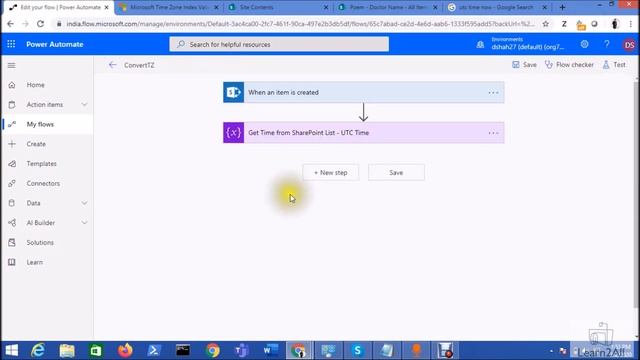This screenshot has height=360, width=640.
Task: Click the Solutions icon in sidebar
Action: (x=12, y=242)
